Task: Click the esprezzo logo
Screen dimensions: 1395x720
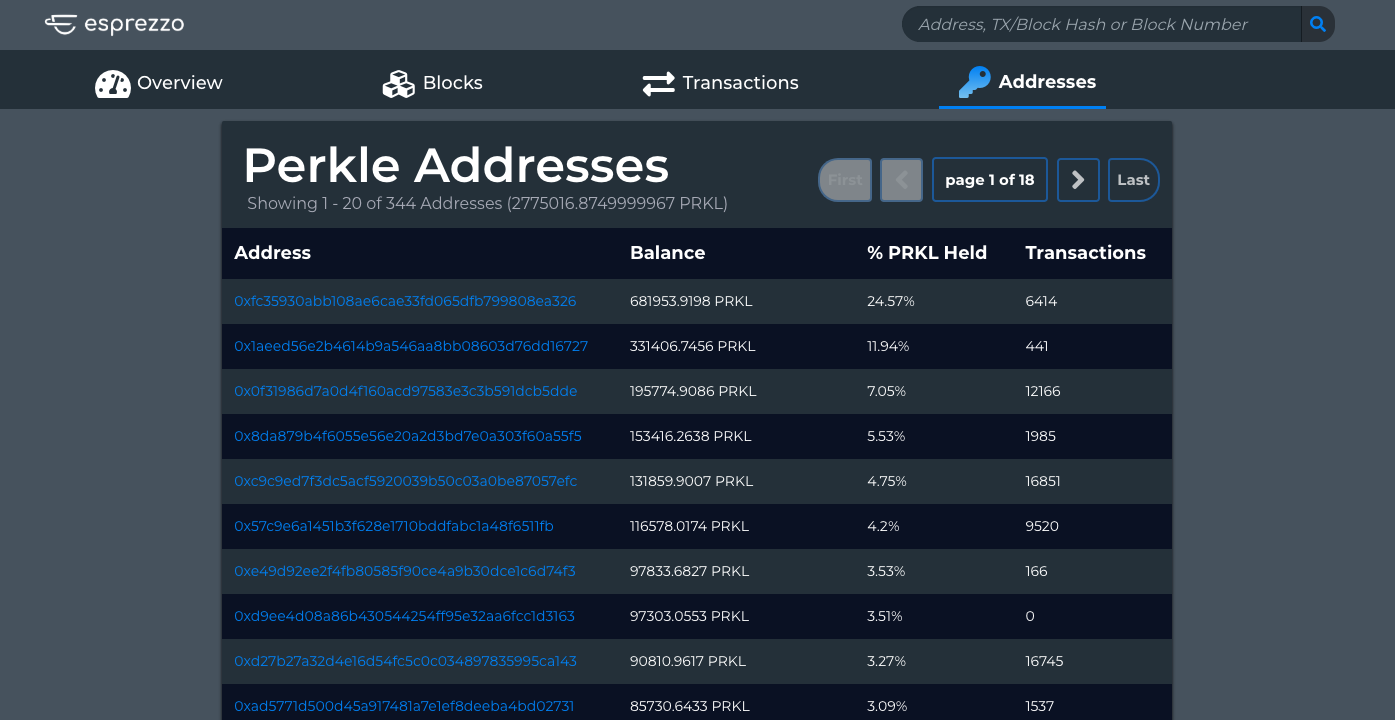Action: tap(114, 24)
